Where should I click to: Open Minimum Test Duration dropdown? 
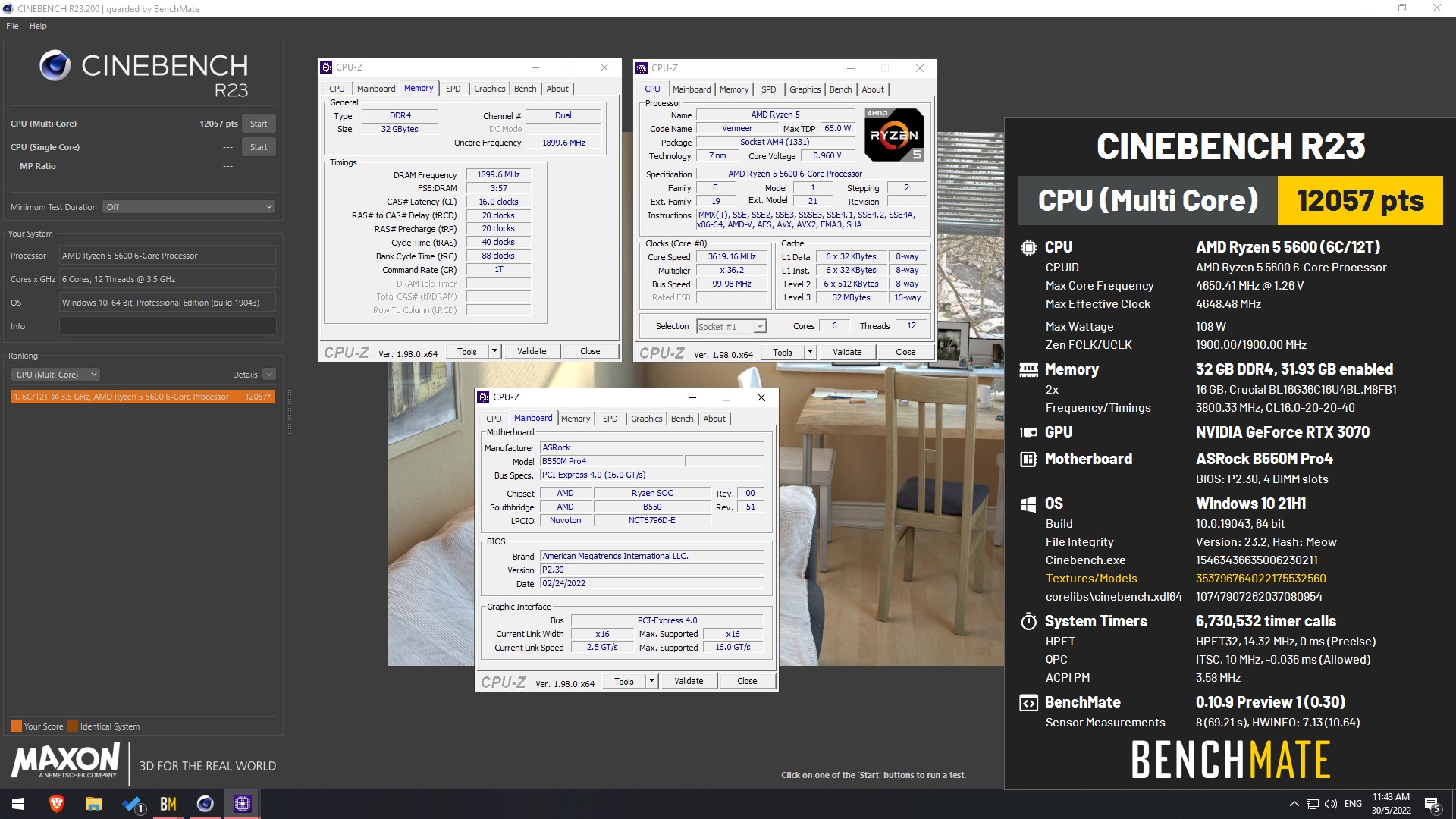(189, 207)
